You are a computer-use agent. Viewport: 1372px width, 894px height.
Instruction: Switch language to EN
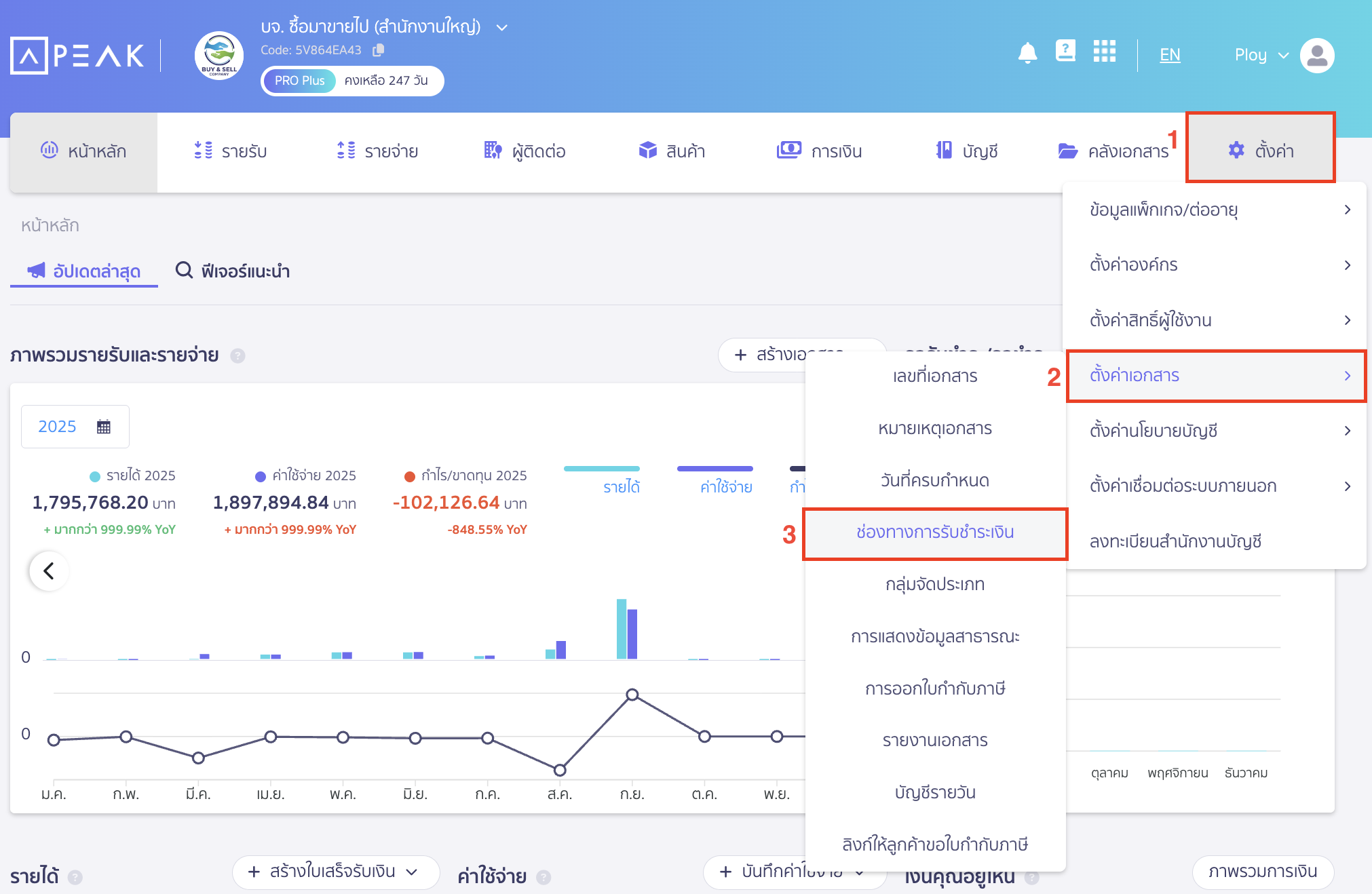(1169, 55)
